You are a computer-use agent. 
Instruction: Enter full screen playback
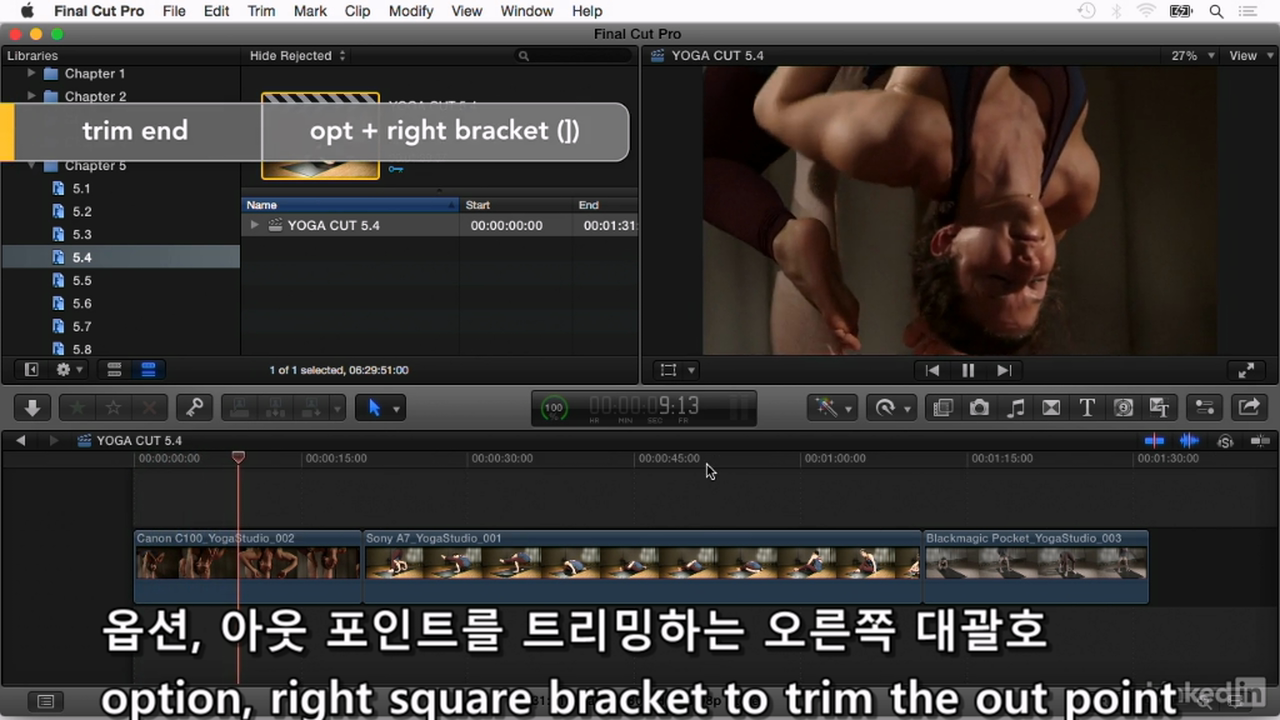(1246, 370)
